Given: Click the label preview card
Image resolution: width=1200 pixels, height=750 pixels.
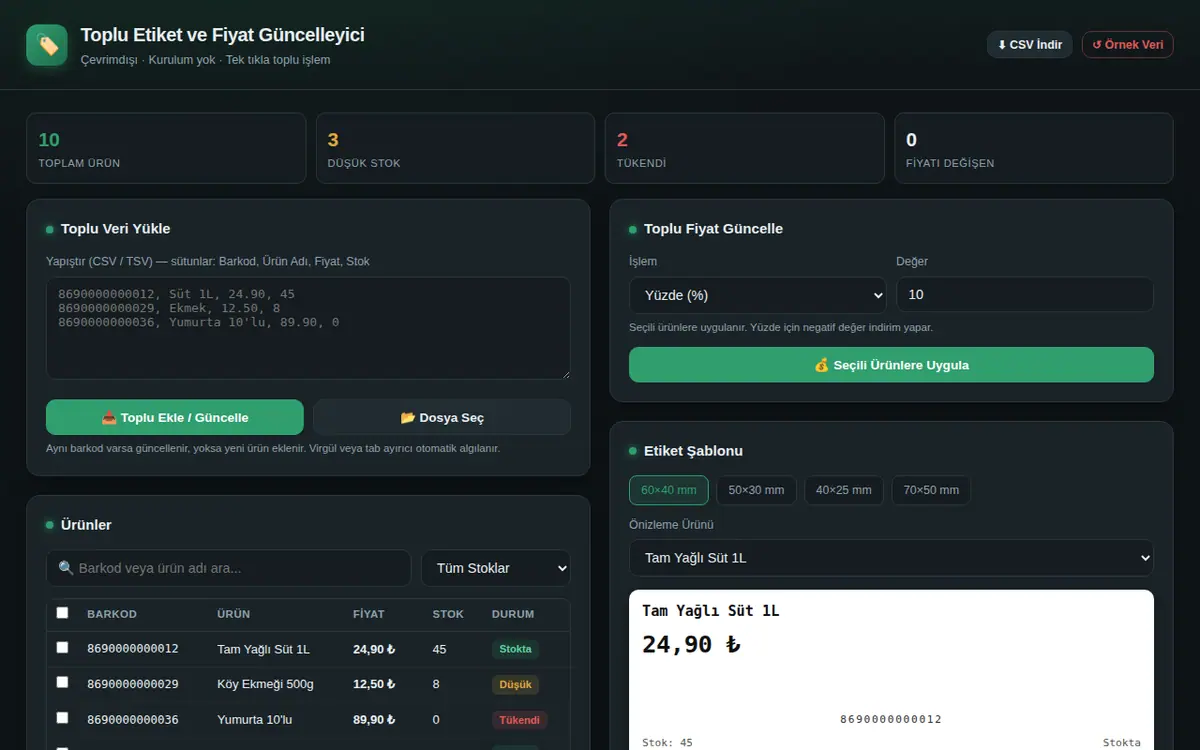Looking at the screenshot, I should pos(891,670).
